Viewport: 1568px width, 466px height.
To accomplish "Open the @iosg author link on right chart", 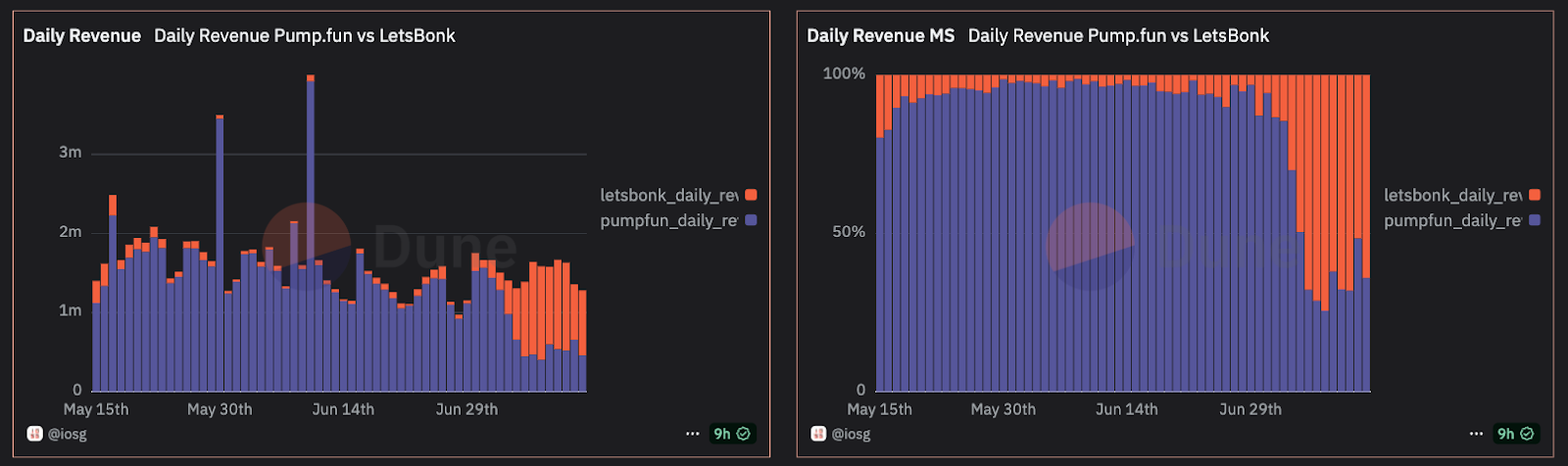I will tap(852, 434).
